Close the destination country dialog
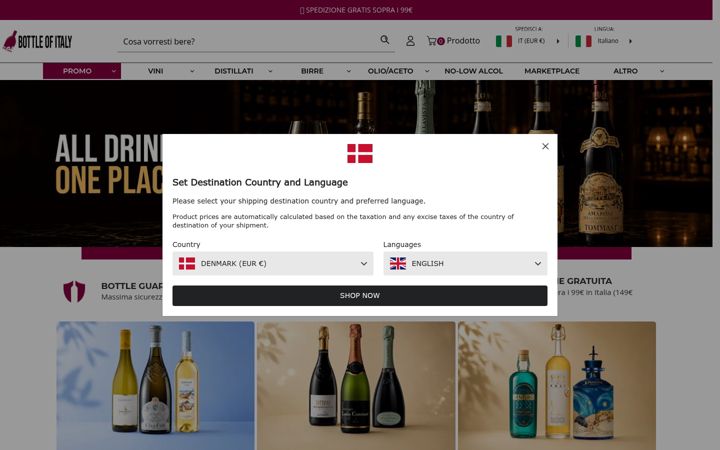The height and width of the screenshot is (450, 720). [x=545, y=146]
